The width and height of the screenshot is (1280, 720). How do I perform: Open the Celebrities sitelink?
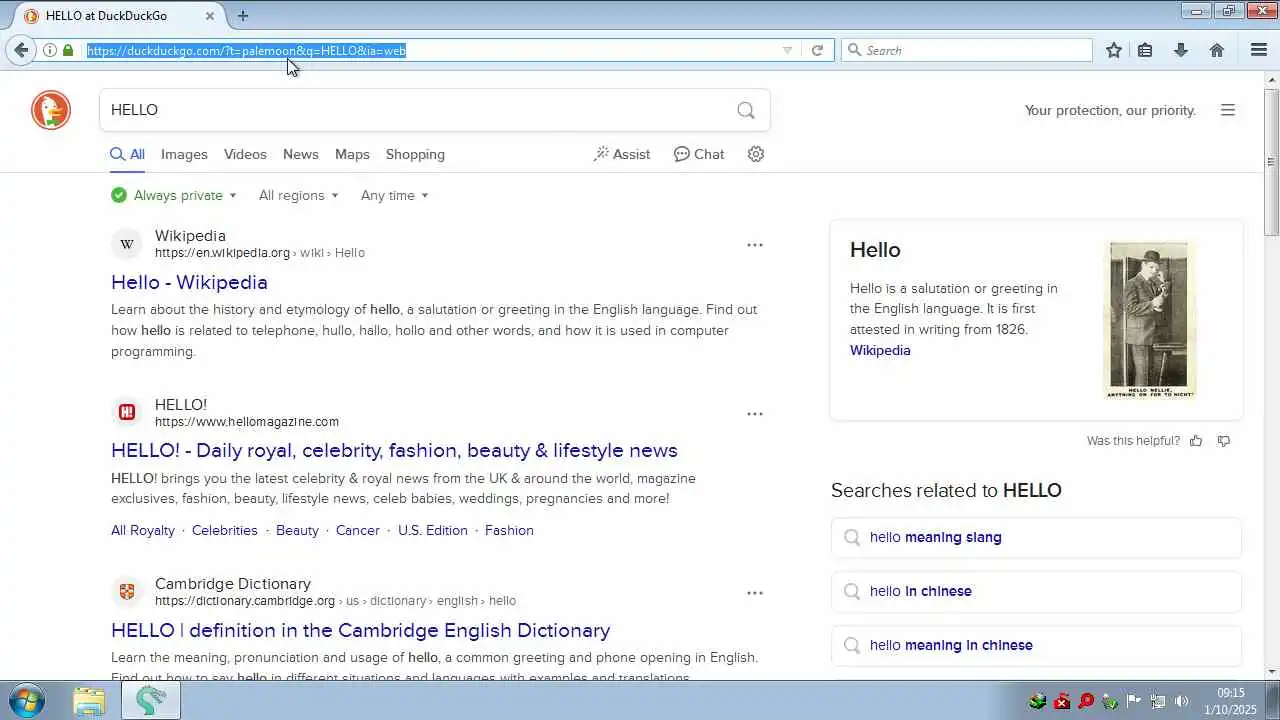pos(225,530)
